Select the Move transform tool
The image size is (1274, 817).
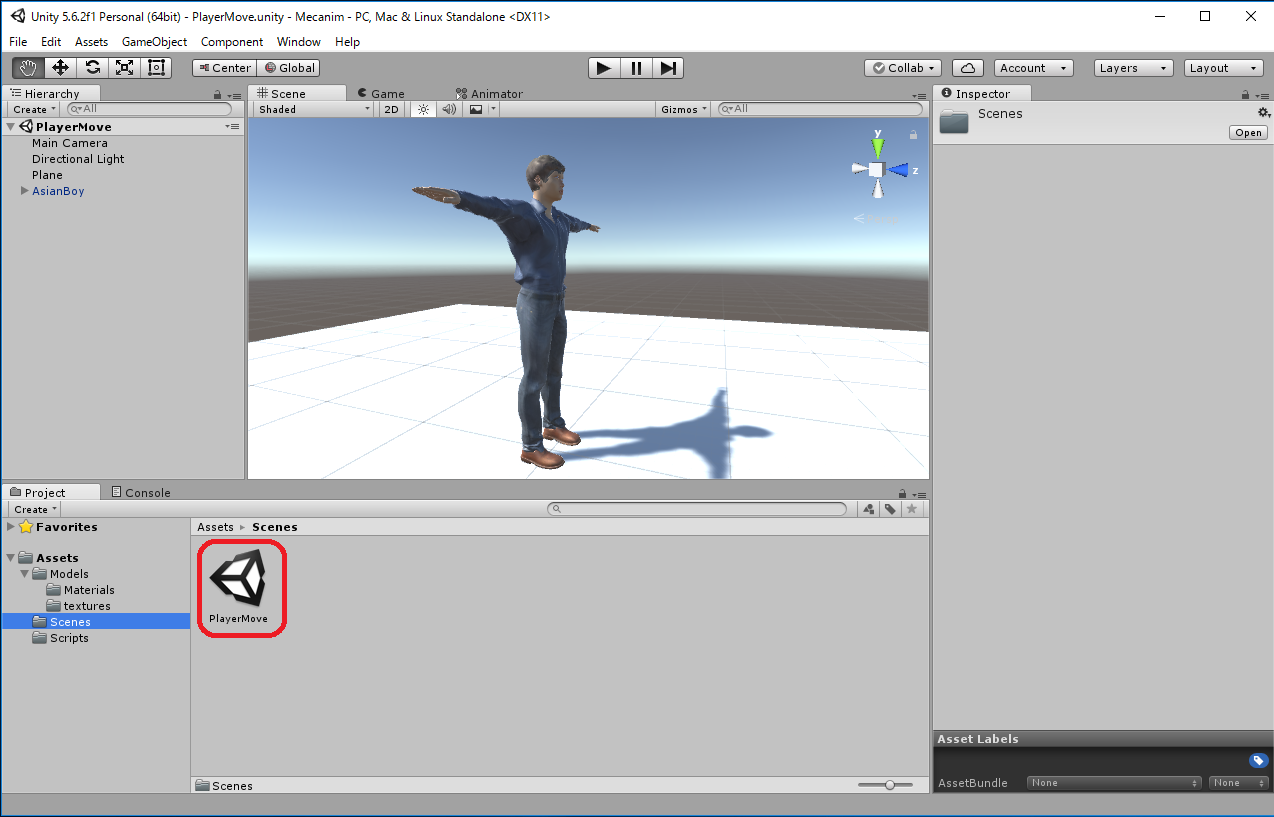click(x=60, y=68)
